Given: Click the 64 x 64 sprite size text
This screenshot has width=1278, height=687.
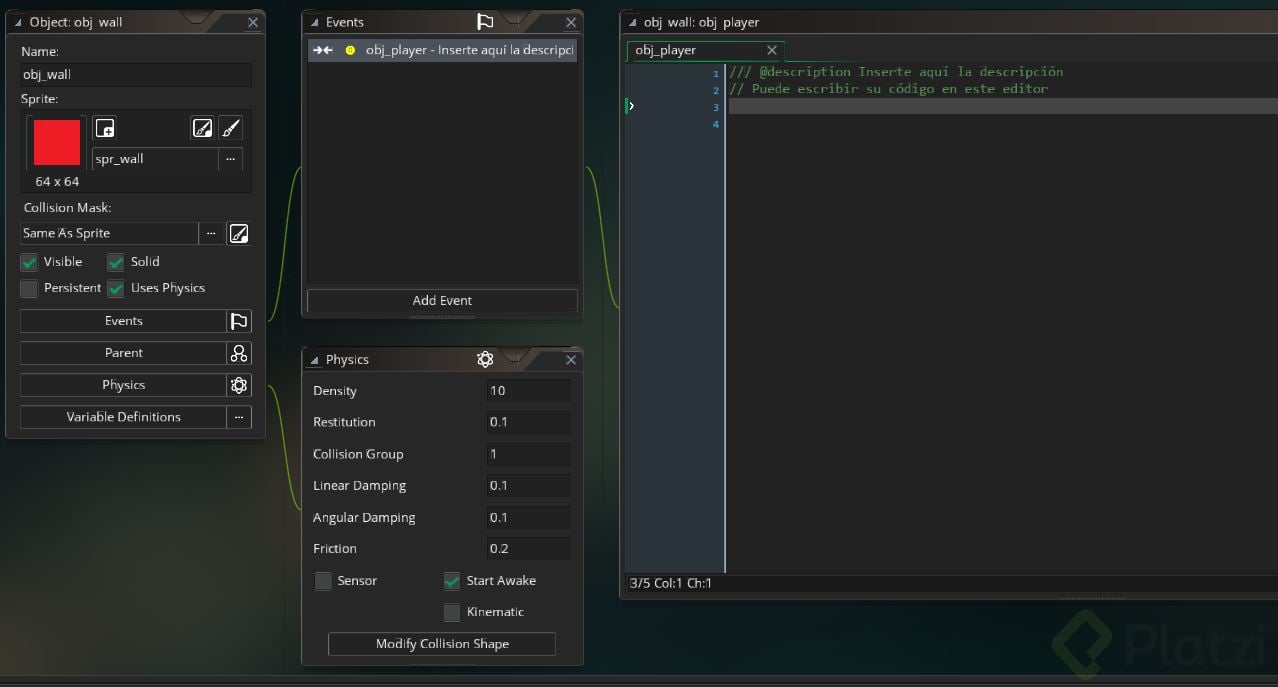Looking at the screenshot, I should [57, 182].
